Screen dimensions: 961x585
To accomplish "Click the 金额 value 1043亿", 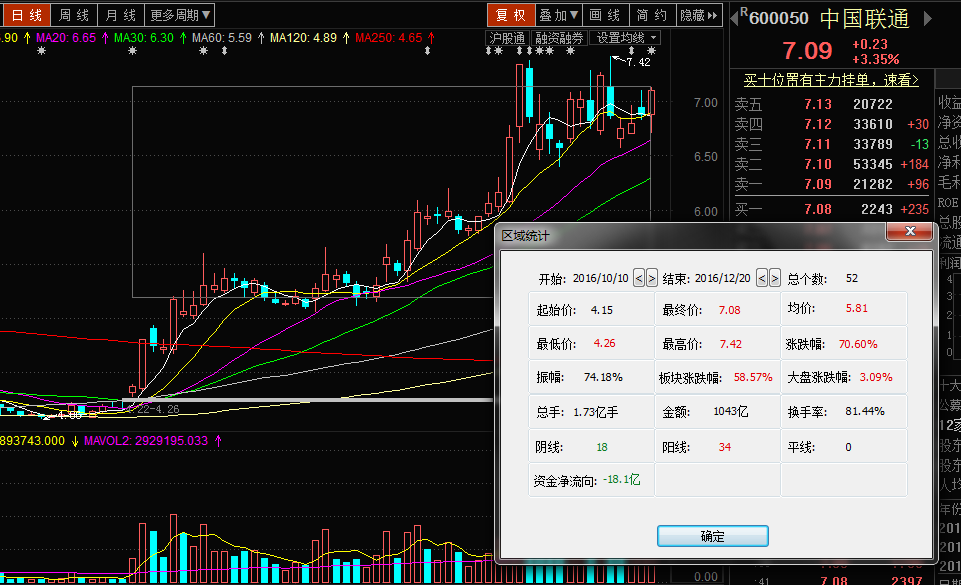I will (x=731, y=411).
